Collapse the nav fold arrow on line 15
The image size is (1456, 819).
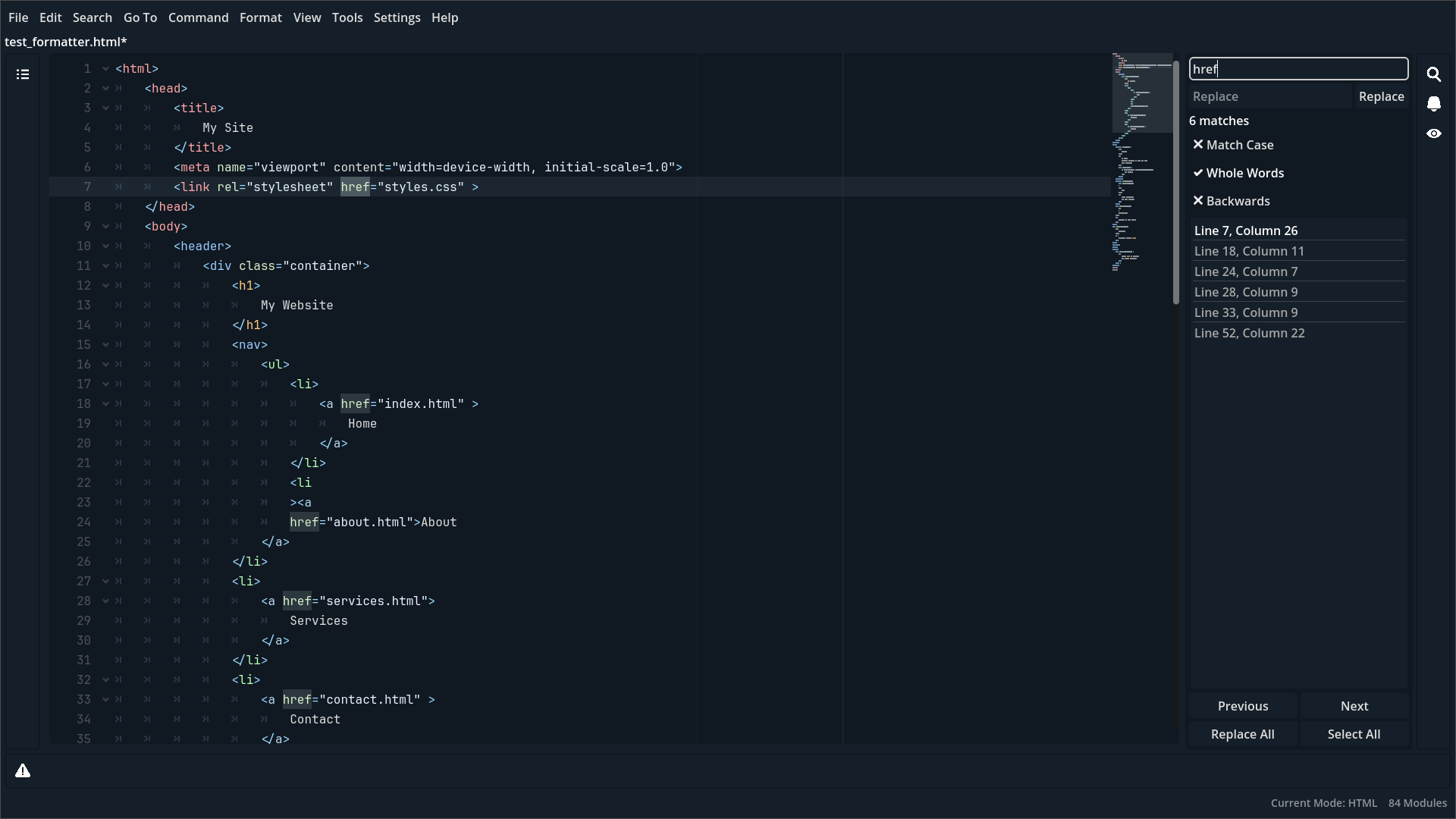coord(105,344)
